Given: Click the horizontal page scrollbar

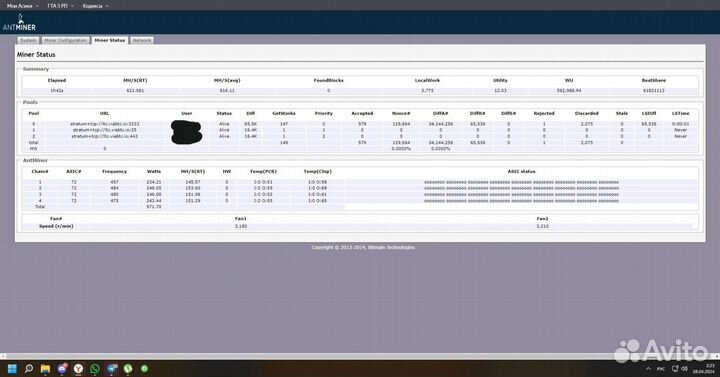Looking at the screenshot, I should pos(360,356).
